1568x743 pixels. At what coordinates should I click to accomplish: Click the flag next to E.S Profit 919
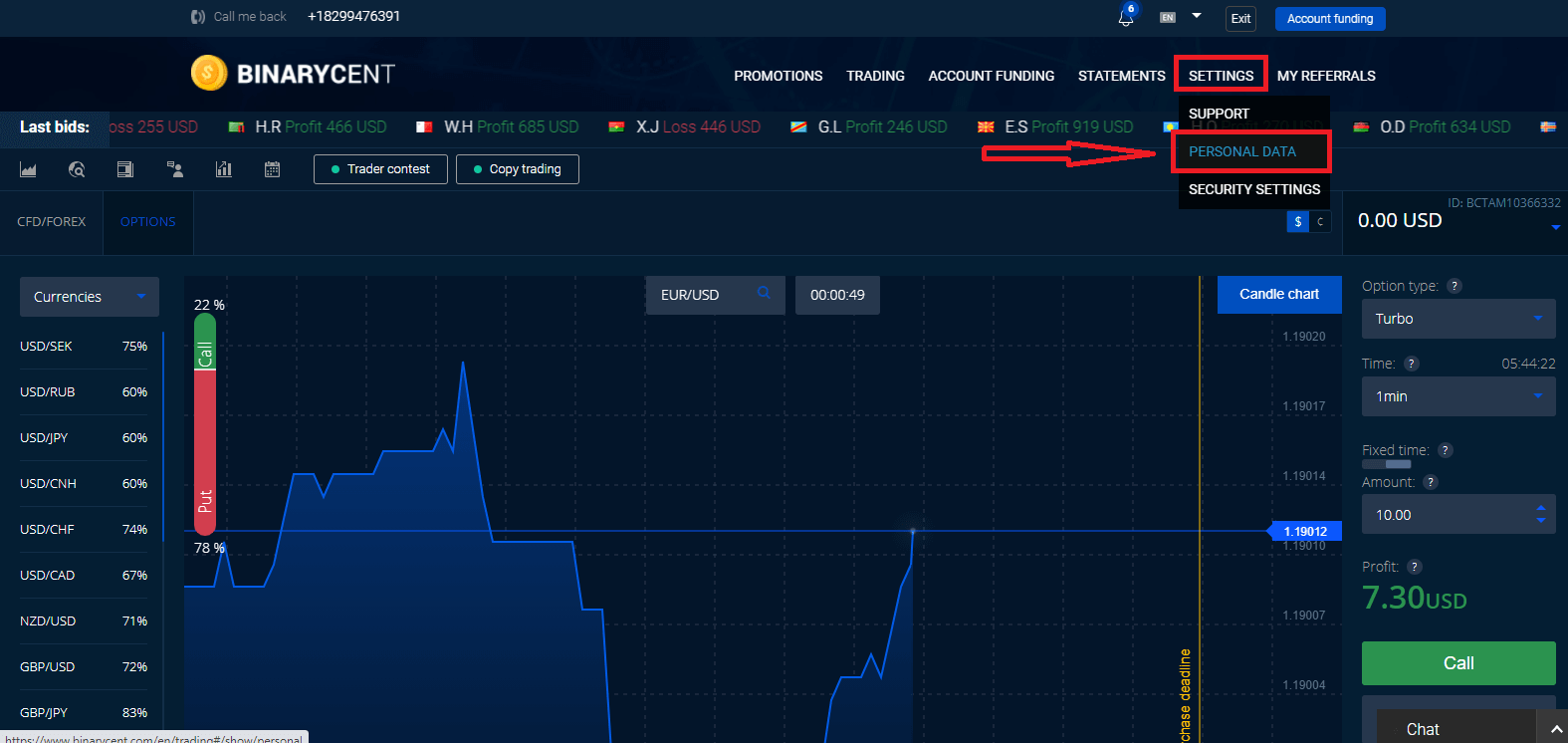986,127
